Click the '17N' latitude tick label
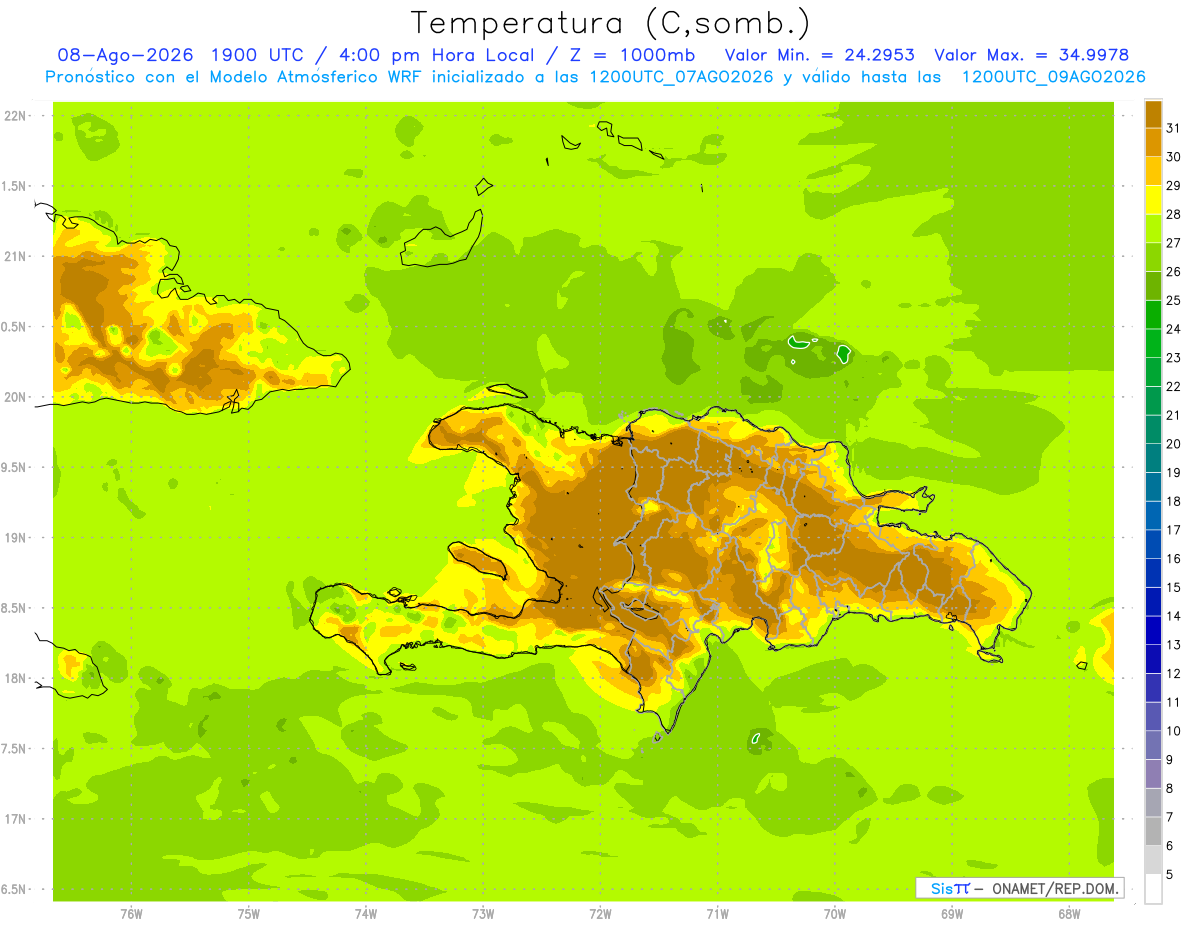 [15, 819]
